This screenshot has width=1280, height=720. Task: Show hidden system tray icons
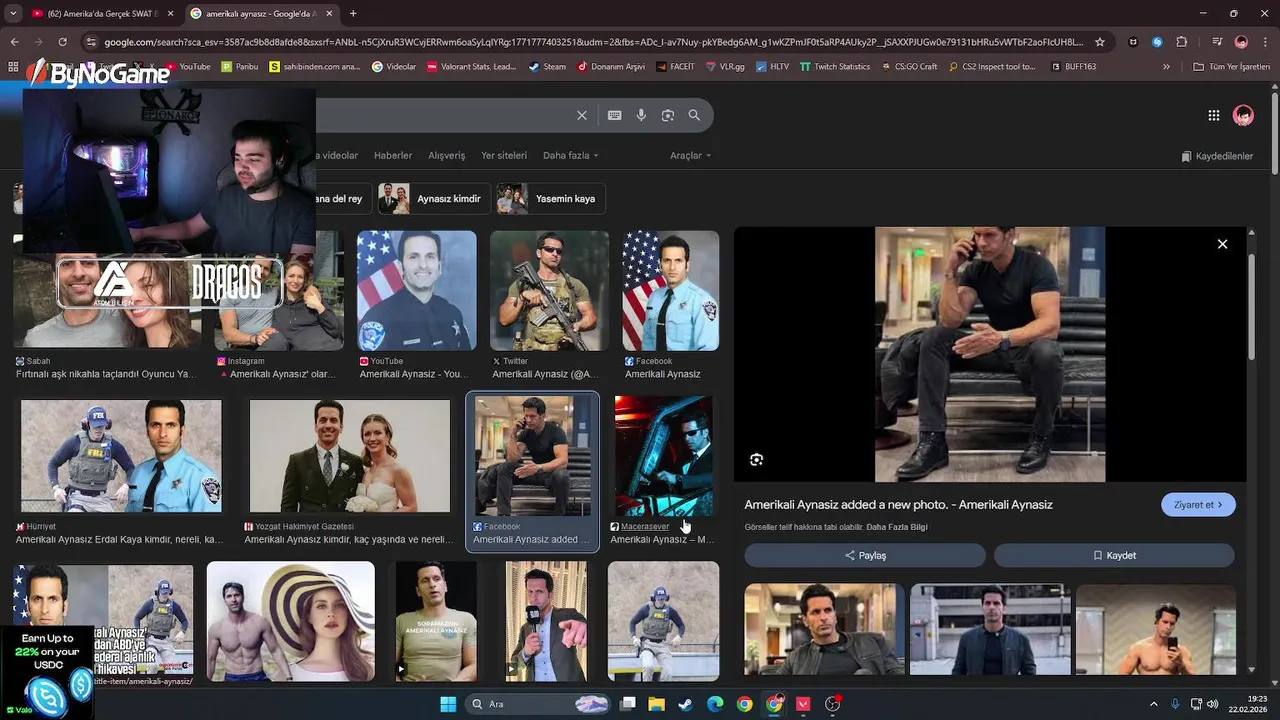click(x=1153, y=704)
